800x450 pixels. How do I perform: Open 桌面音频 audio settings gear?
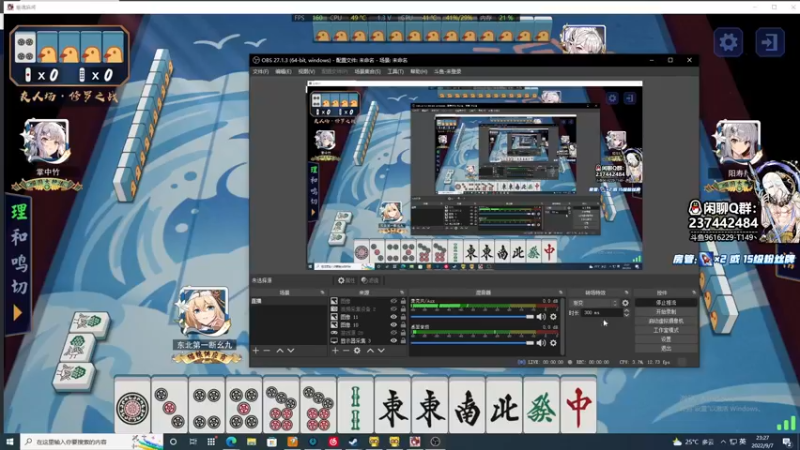[553, 343]
